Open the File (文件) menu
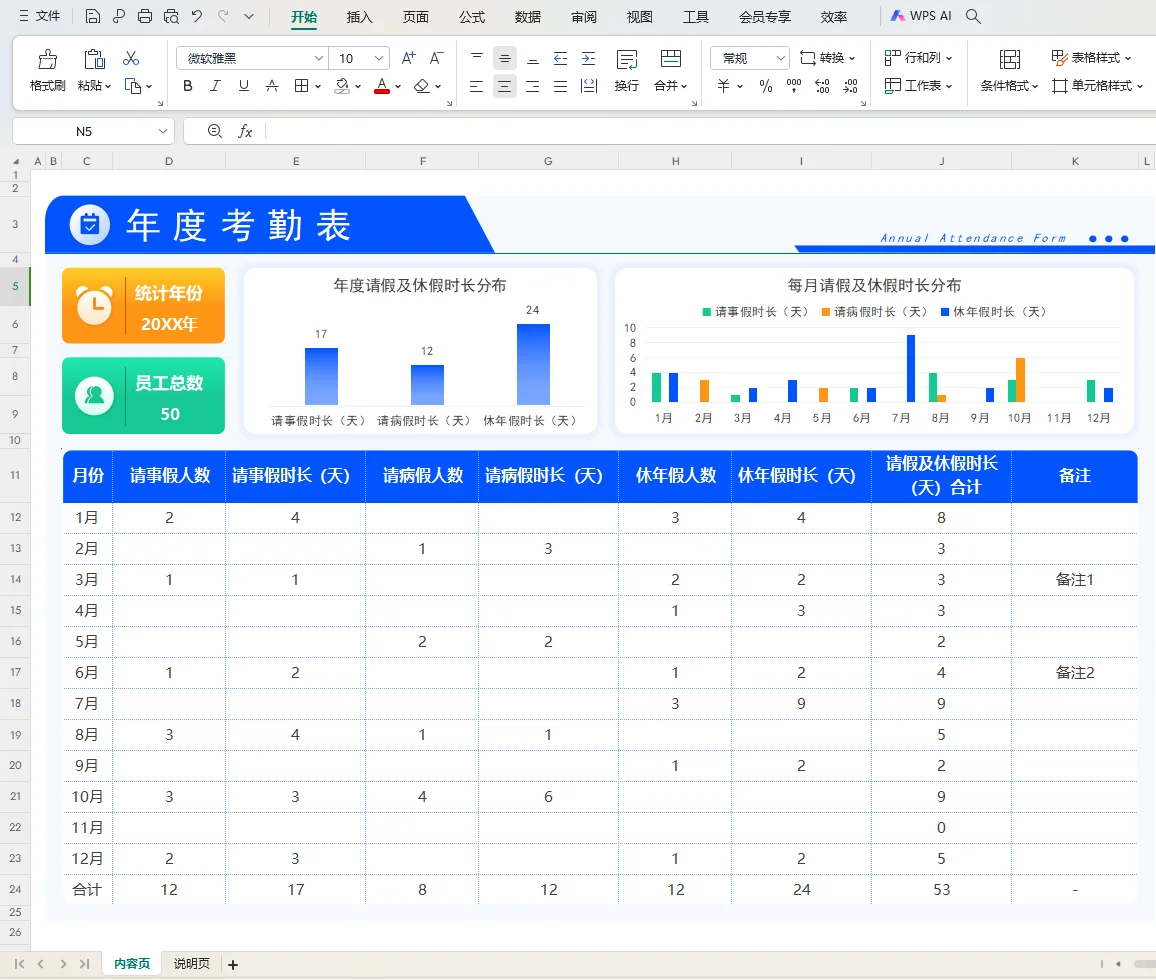1156x980 pixels. tap(40, 16)
